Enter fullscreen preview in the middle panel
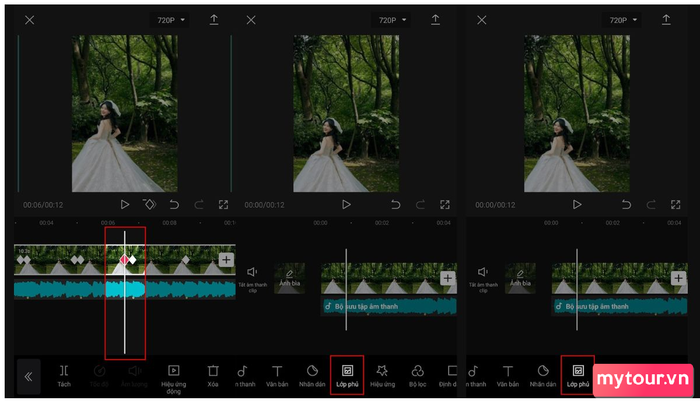 (445, 205)
